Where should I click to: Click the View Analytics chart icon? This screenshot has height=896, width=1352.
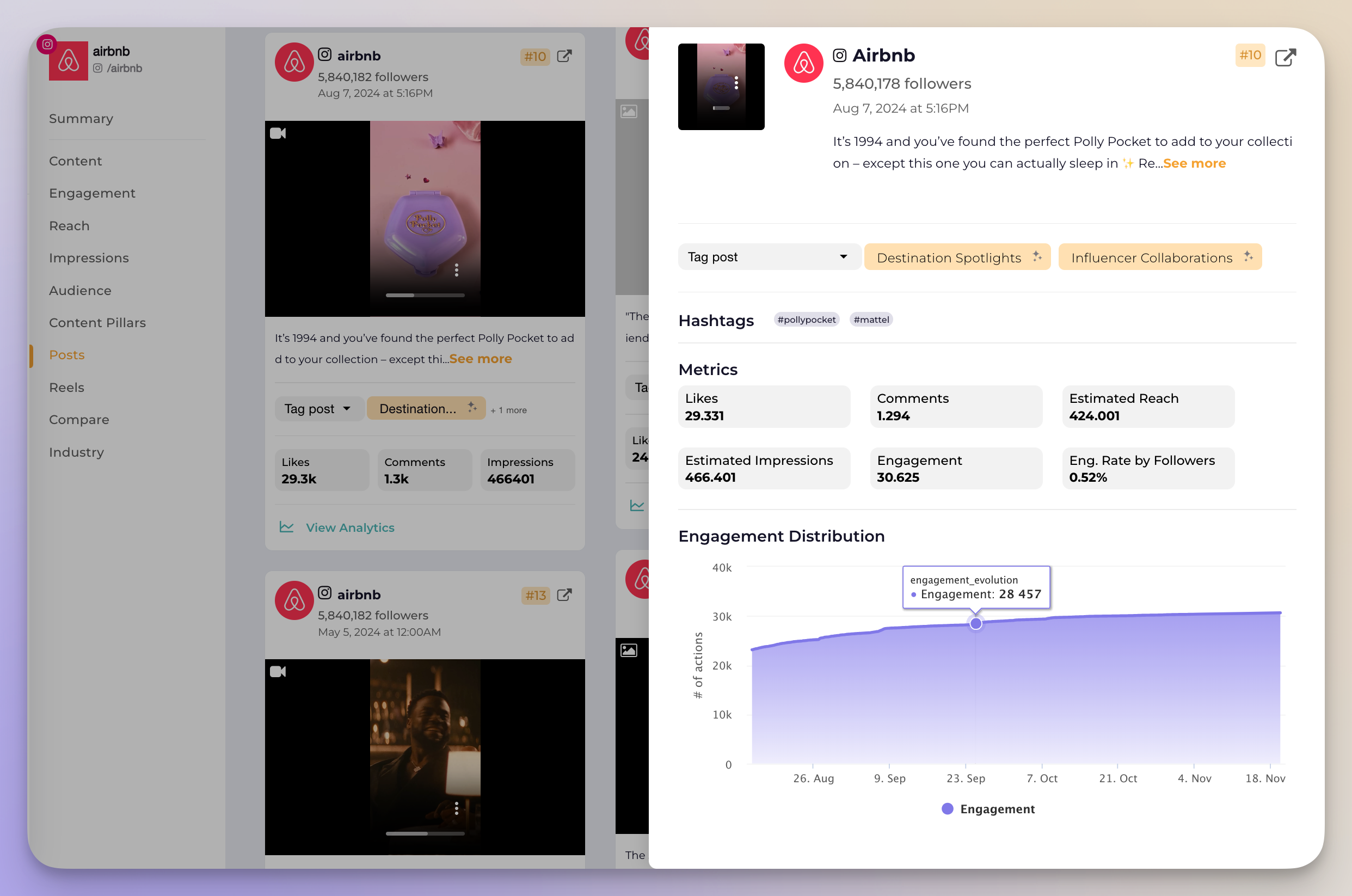click(286, 527)
